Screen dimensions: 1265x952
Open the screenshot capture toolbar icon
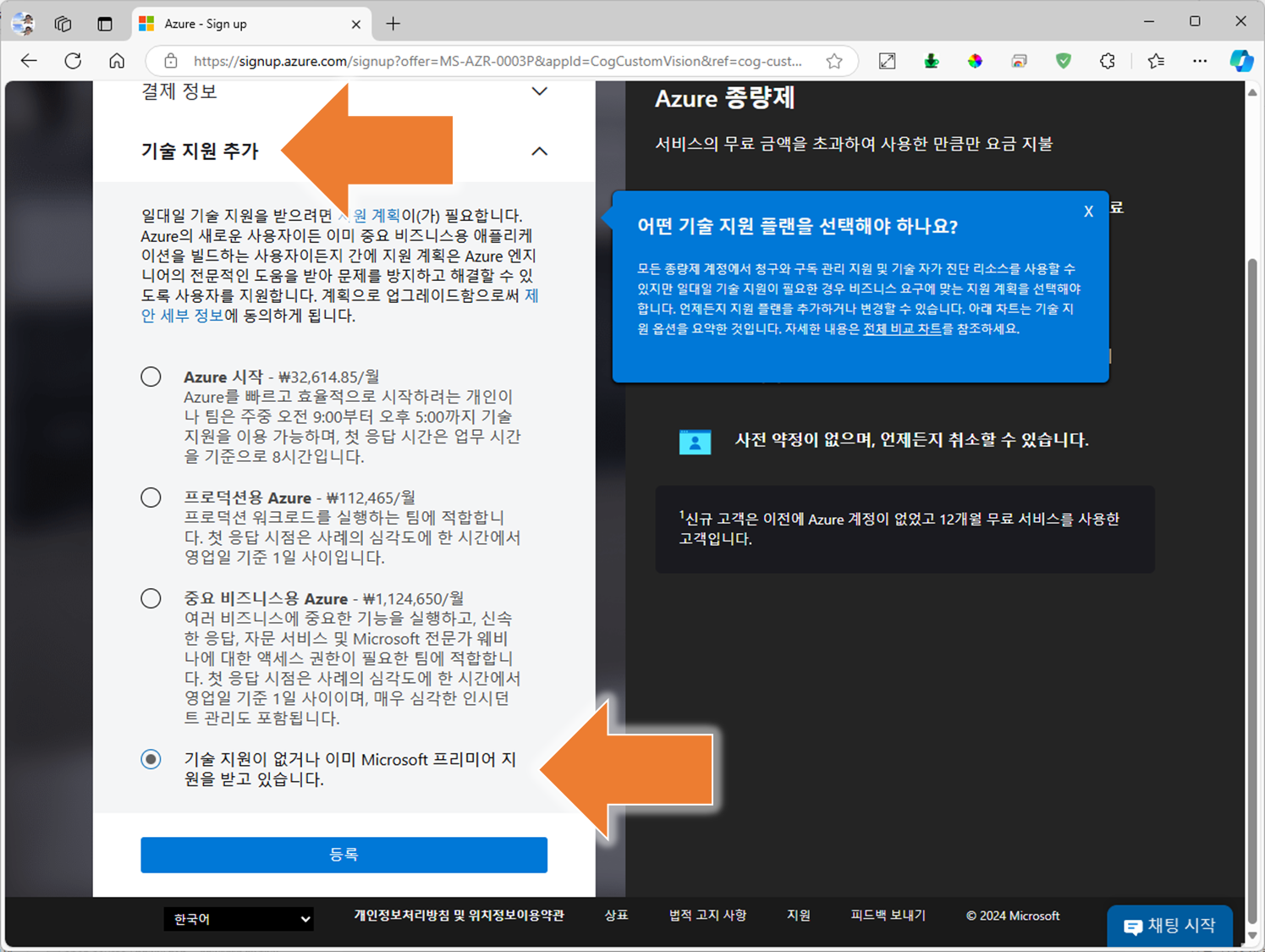(x=887, y=61)
